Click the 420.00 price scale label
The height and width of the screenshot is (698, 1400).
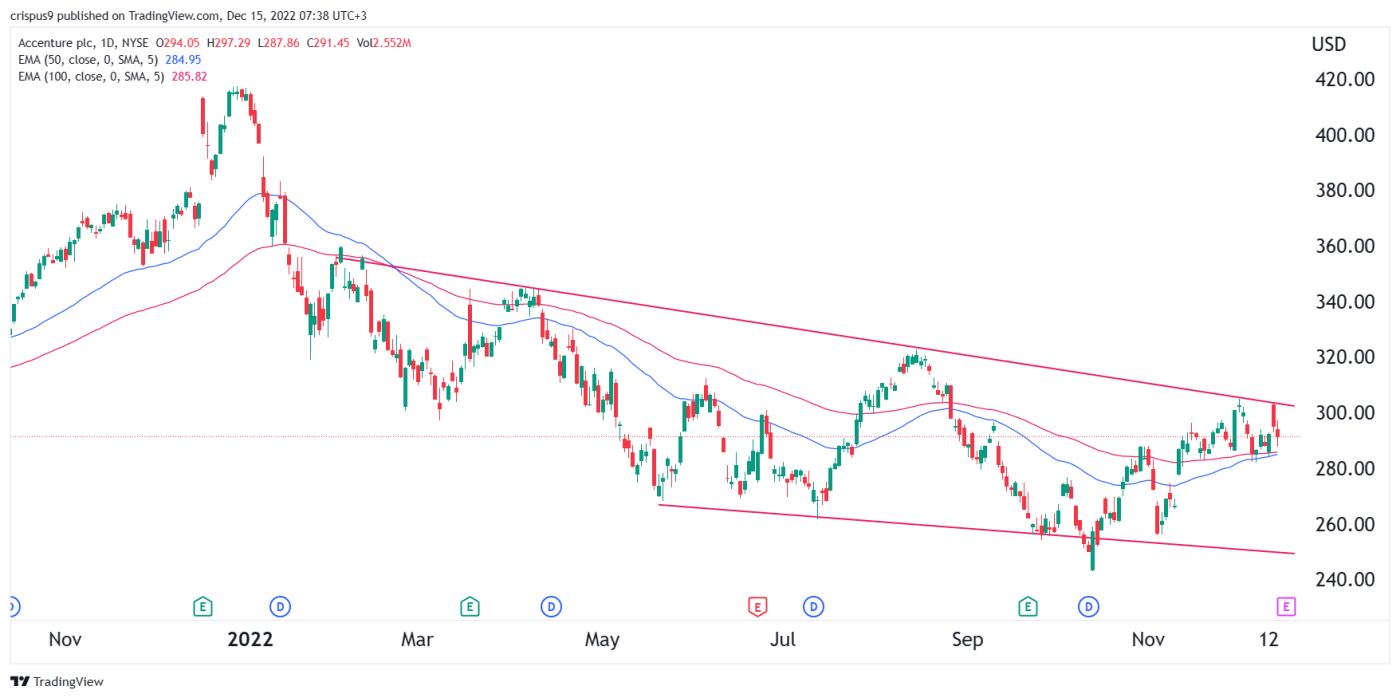pos(1344,80)
